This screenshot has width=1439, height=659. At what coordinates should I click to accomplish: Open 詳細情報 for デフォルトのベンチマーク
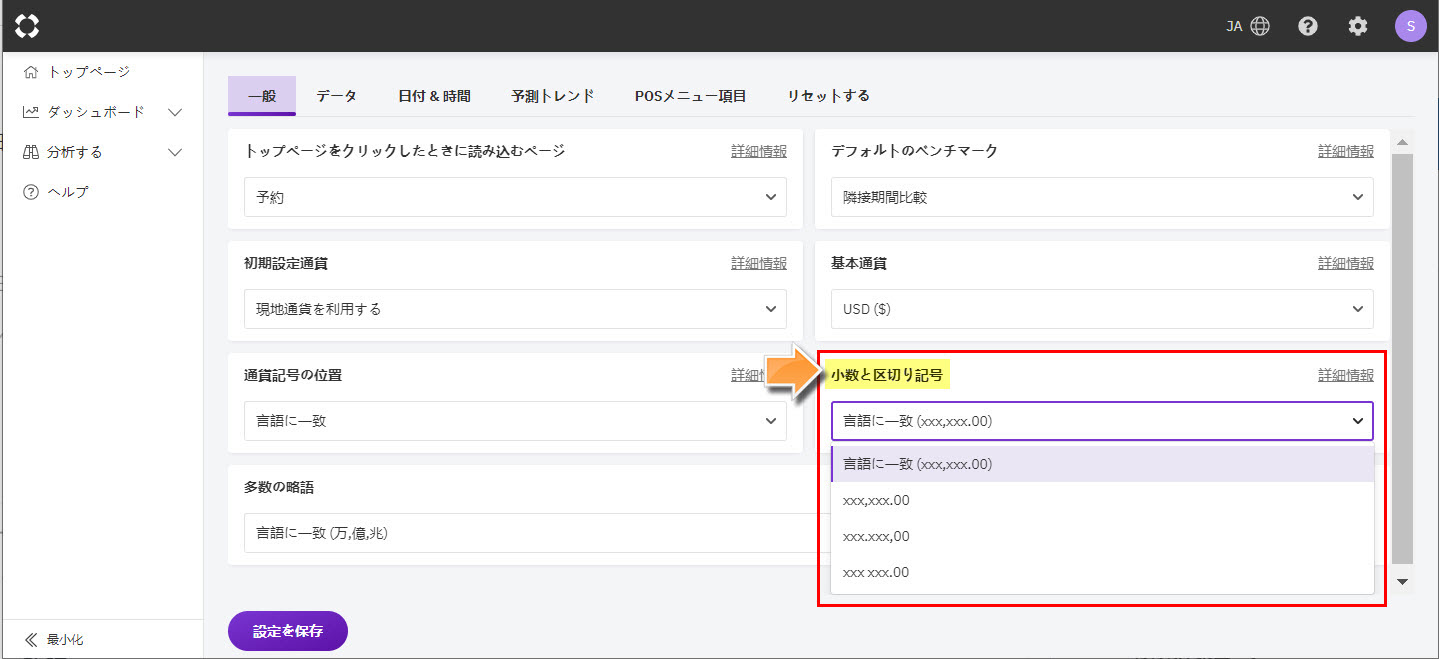1346,151
